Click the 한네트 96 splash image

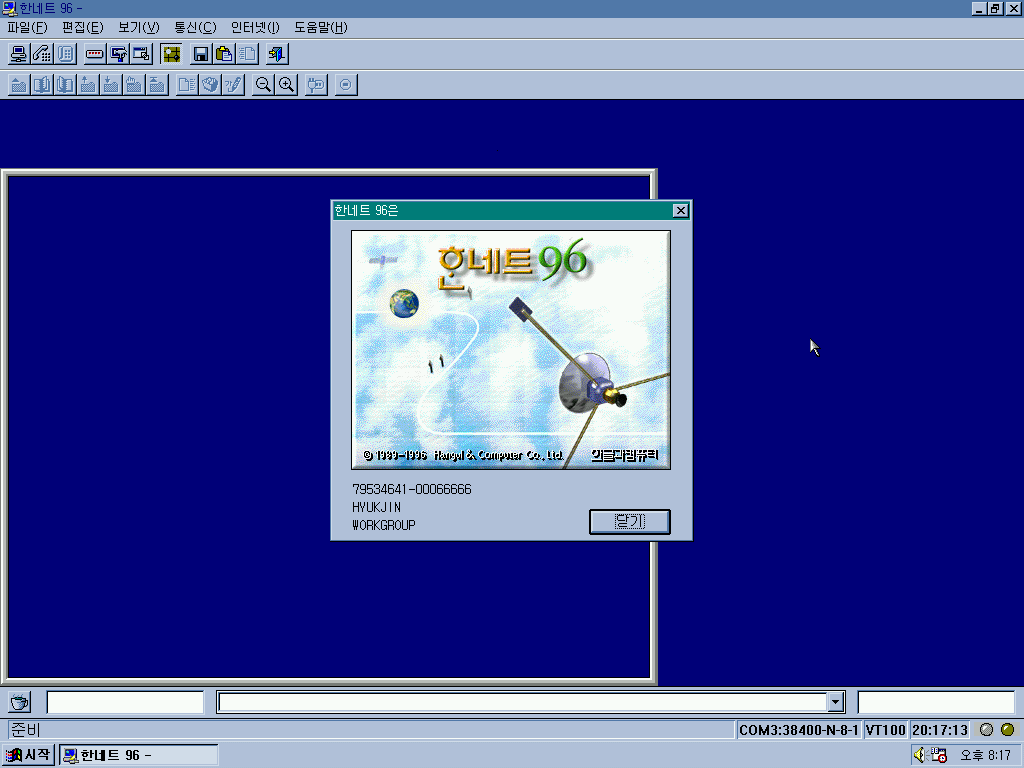tap(511, 349)
